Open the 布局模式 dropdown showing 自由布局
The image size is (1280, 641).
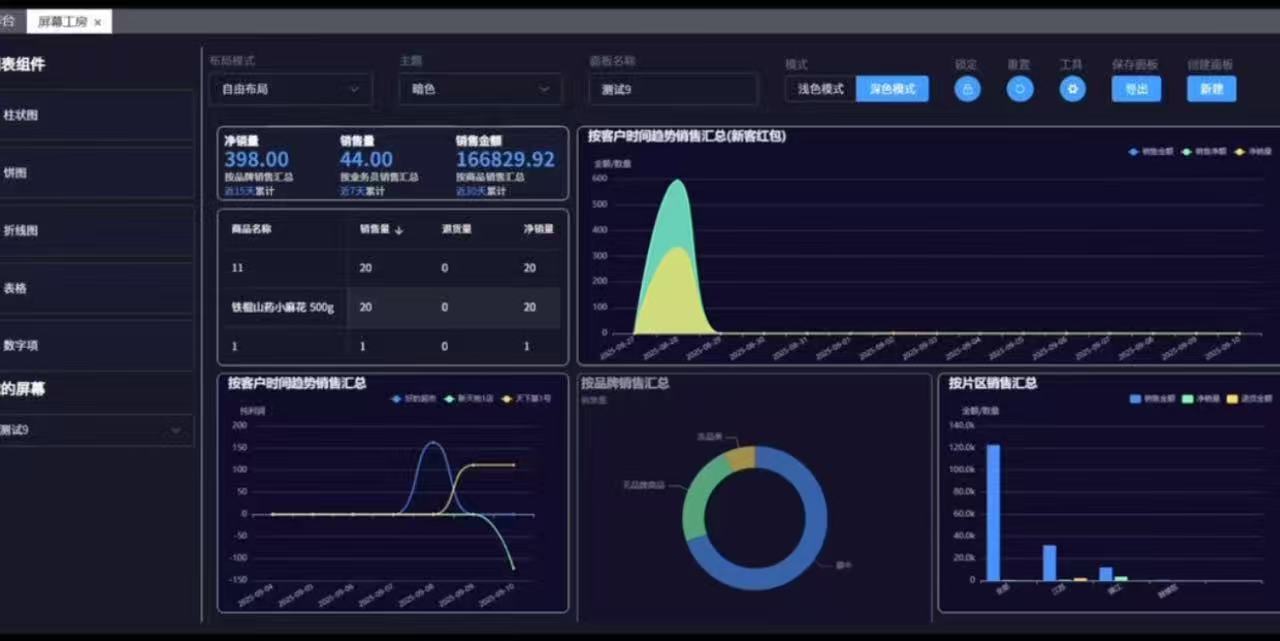point(291,89)
